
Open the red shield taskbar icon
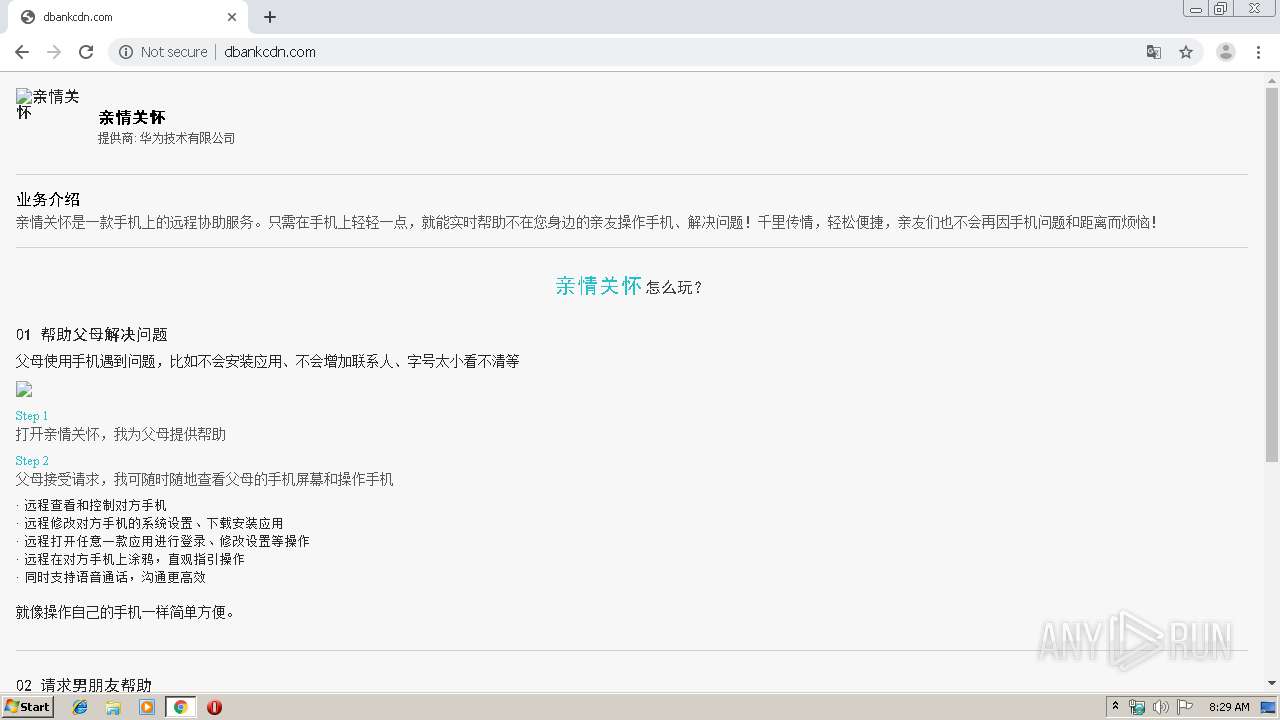[214, 707]
